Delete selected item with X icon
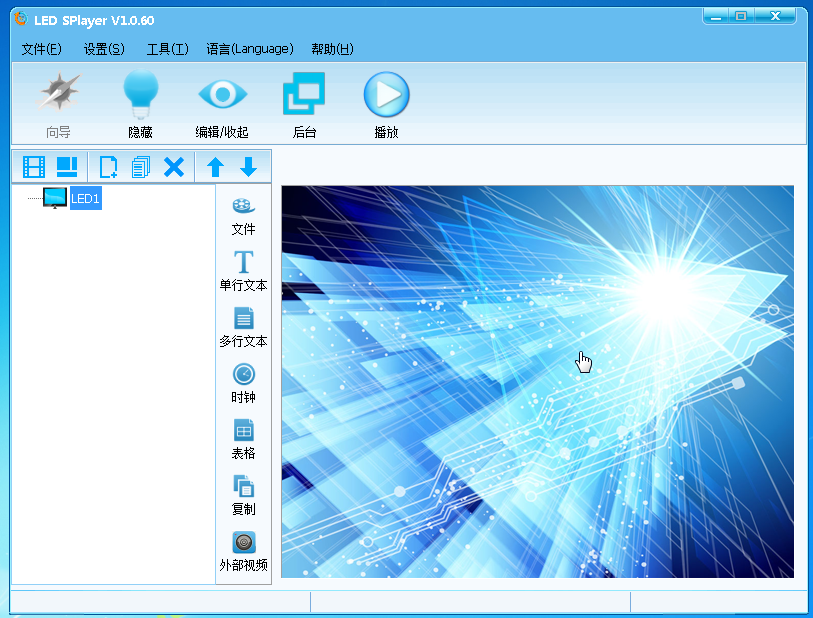 point(174,167)
